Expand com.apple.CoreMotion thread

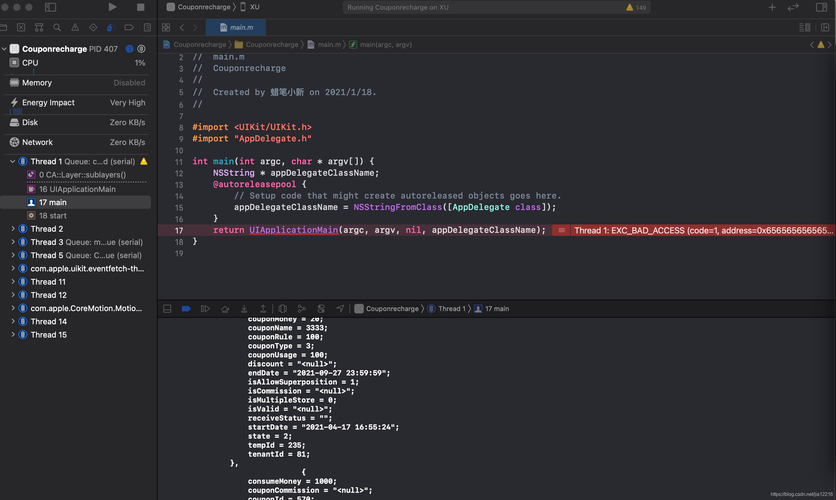pyautogui.click(x=13, y=308)
